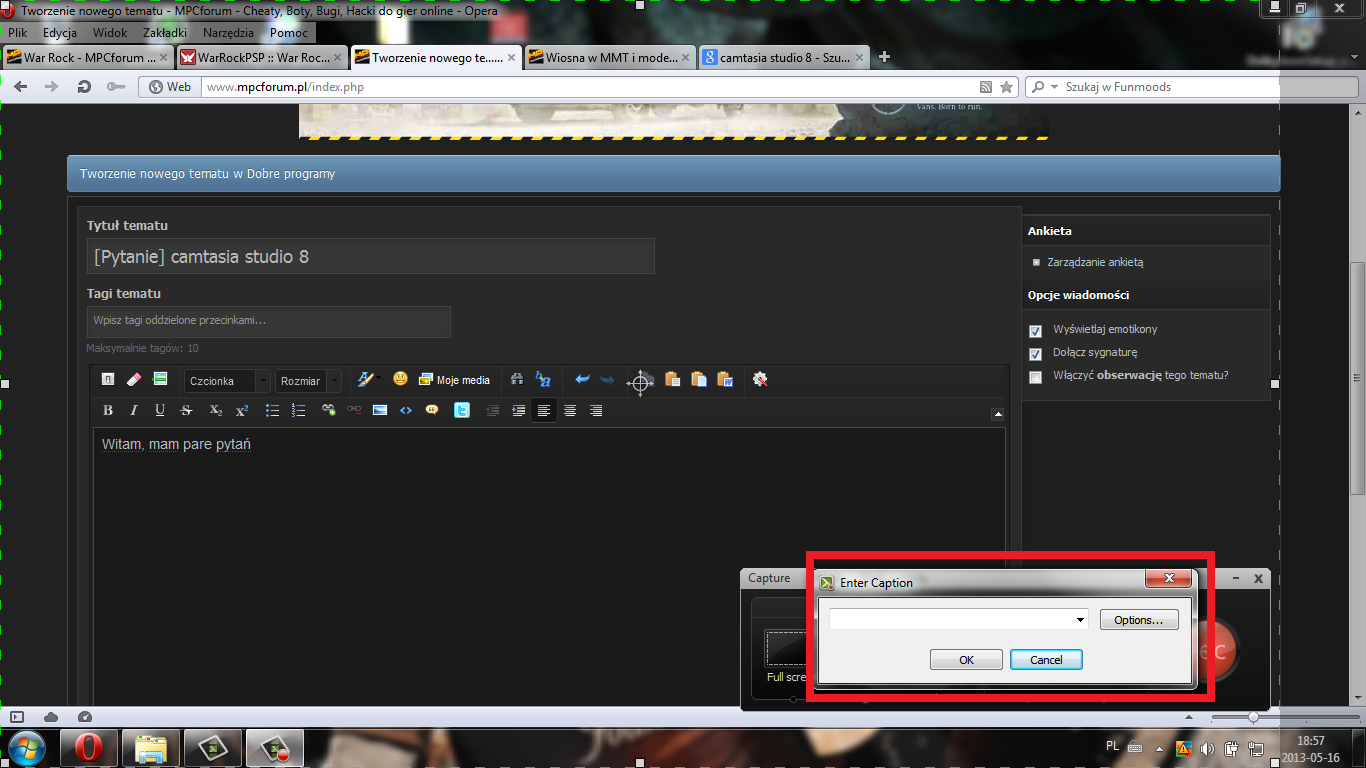Go back with the browser back arrow
1366x768 pixels.
click(21, 87)
